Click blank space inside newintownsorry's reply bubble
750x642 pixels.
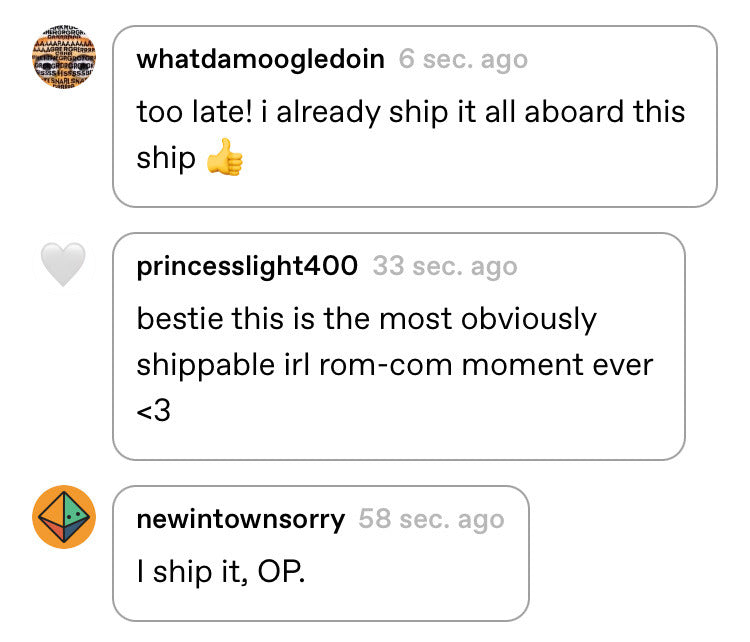pyautogui.click(x=421, y=574)
